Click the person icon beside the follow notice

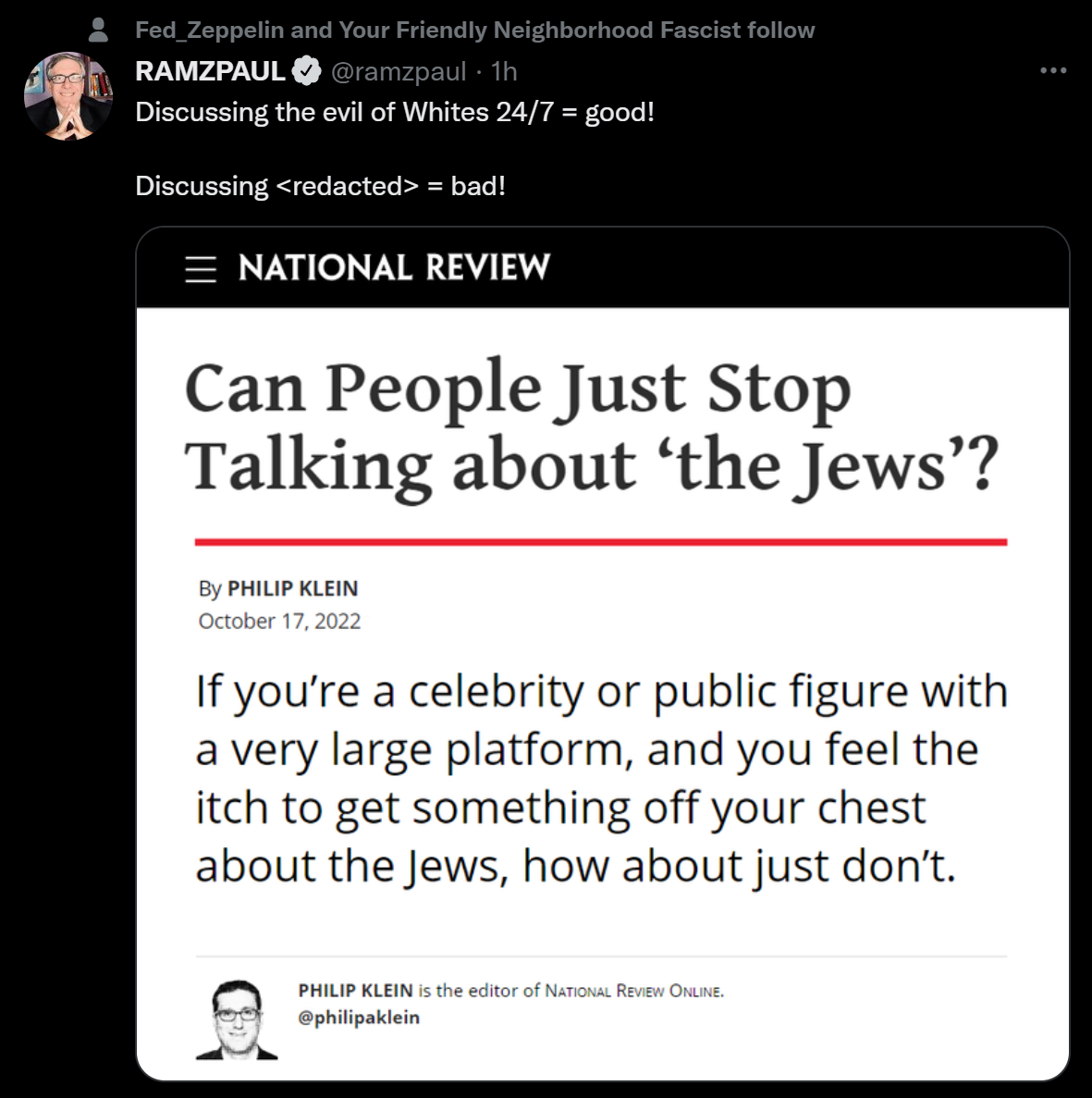click(x=98, y=31)
